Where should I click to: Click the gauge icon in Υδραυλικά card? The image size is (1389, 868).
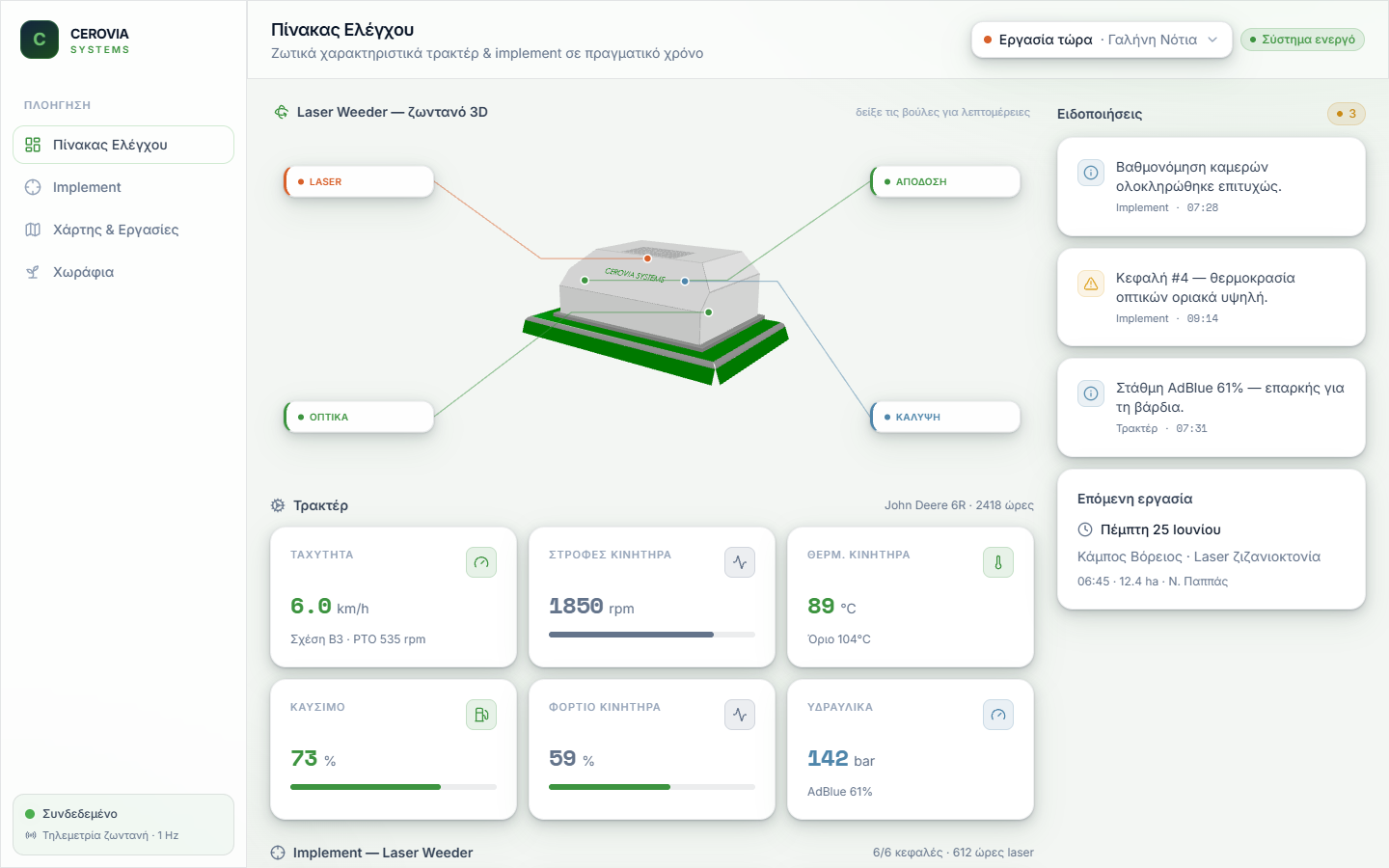coord(998,715)
